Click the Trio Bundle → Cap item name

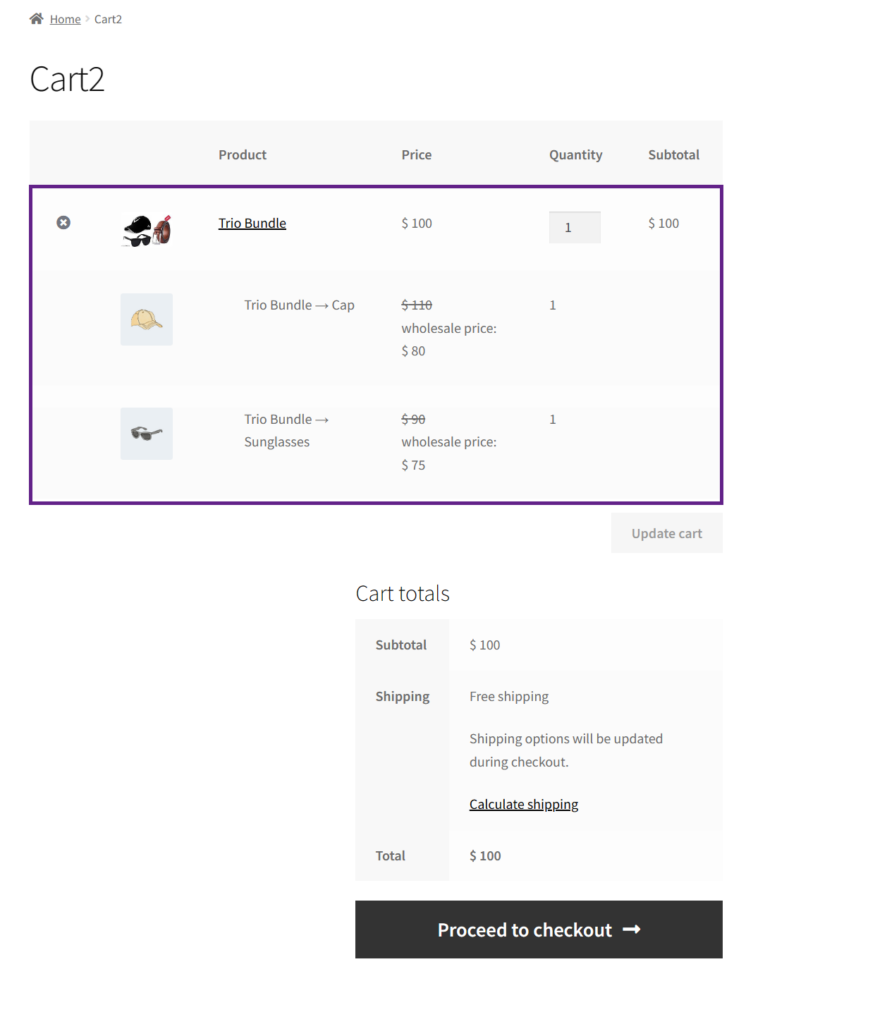[299, 305]
